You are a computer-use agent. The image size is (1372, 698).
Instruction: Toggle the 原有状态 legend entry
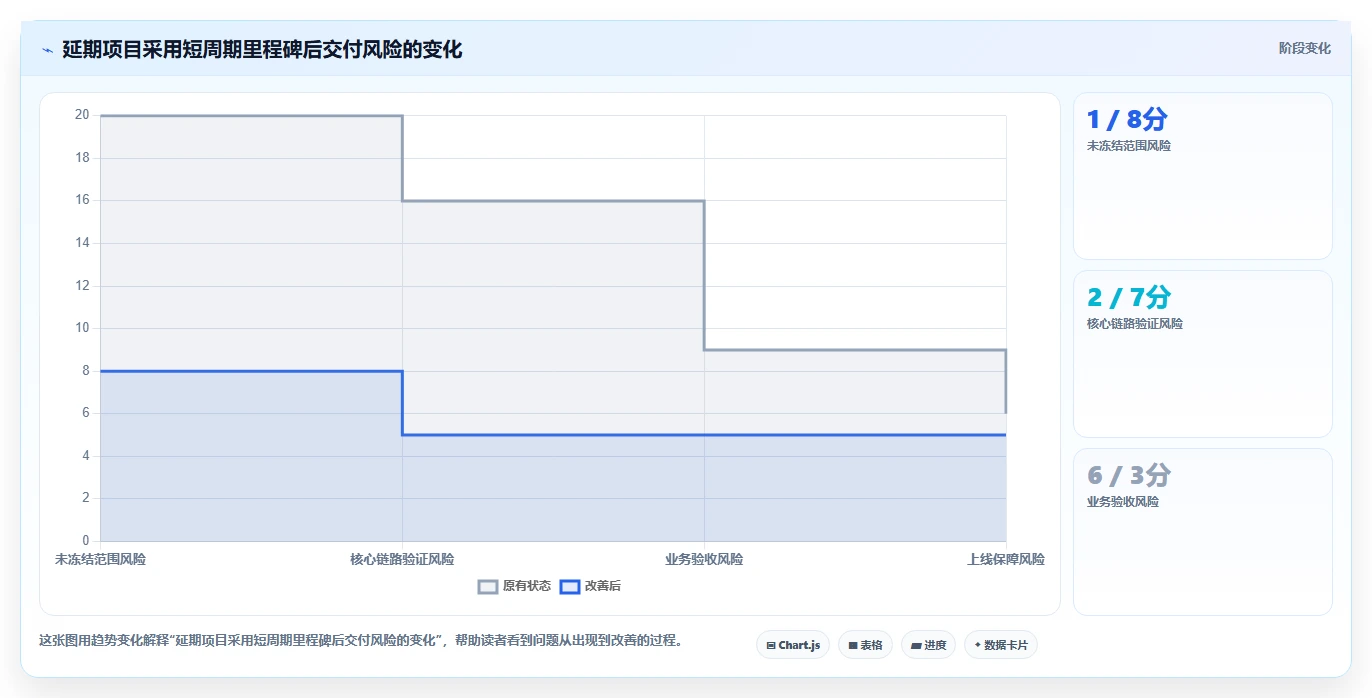click(x=514, y=586)
